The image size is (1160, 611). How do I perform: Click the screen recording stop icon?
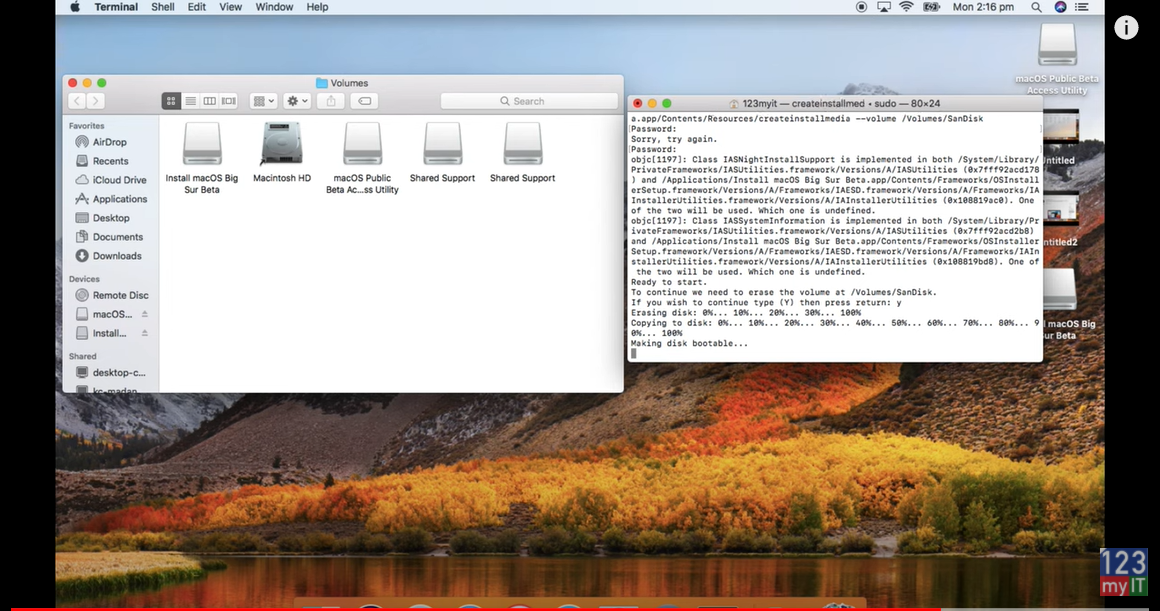tap(862, 7)
